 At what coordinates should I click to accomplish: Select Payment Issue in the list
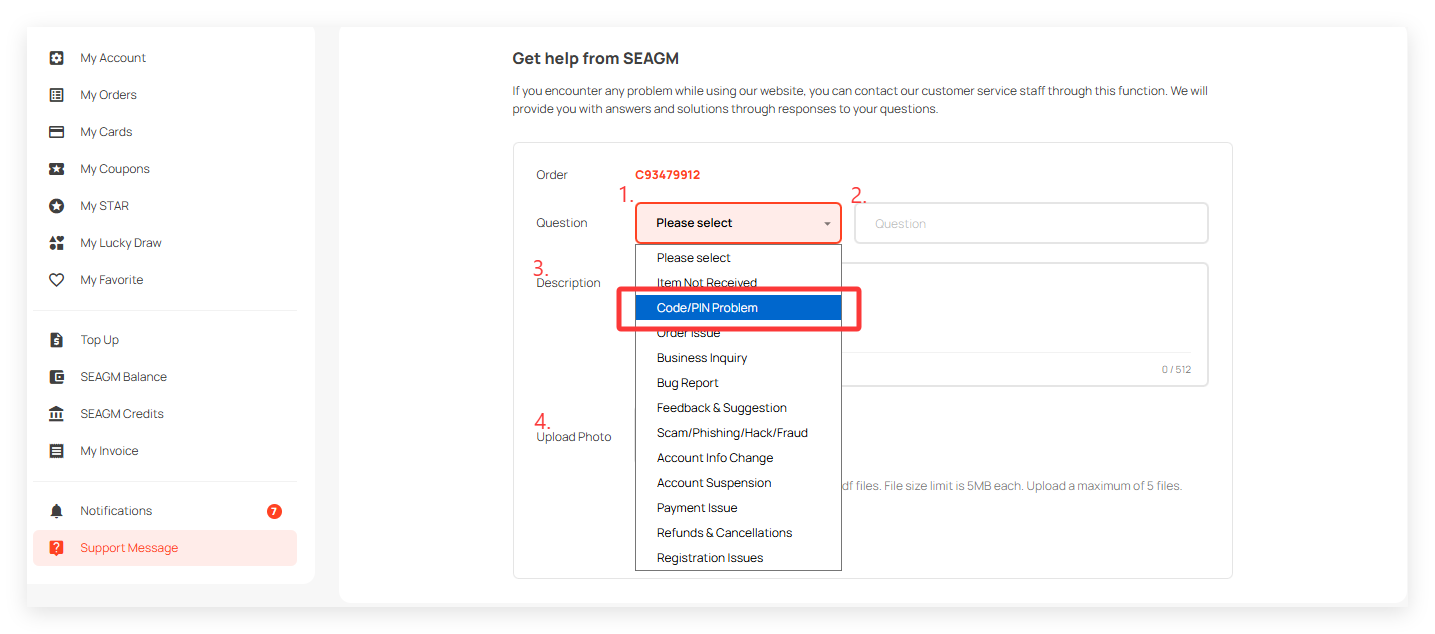coord(697,508)
